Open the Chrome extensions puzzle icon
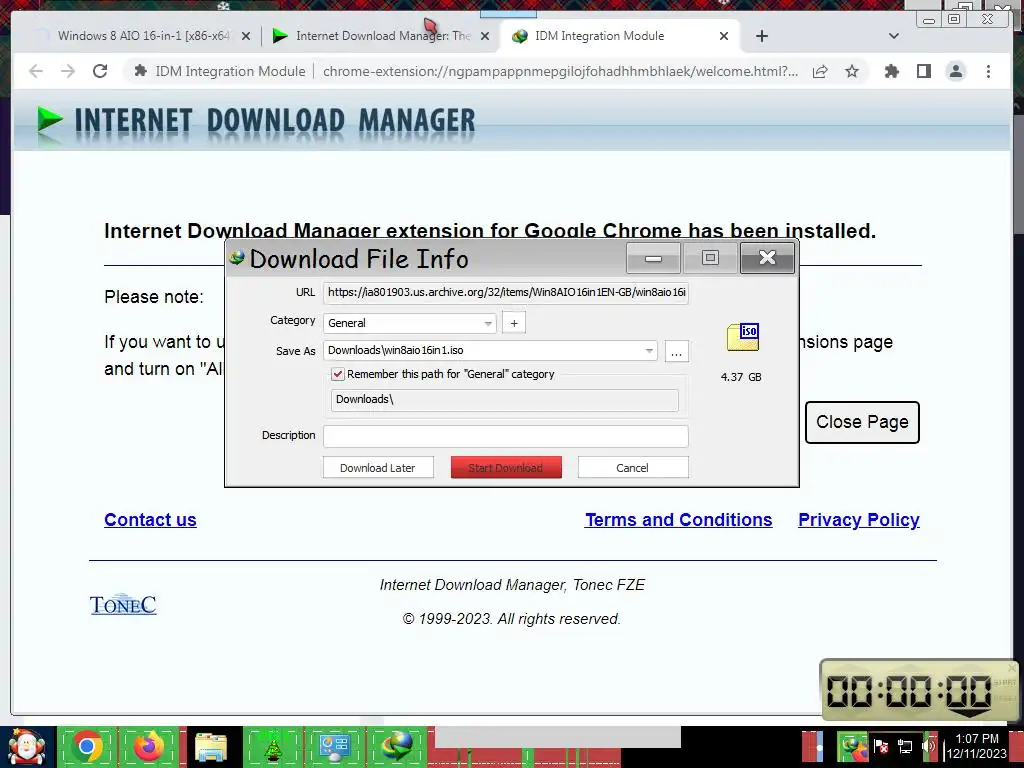Viewport: 1024px width, 768px height. (x=891, y=71)
